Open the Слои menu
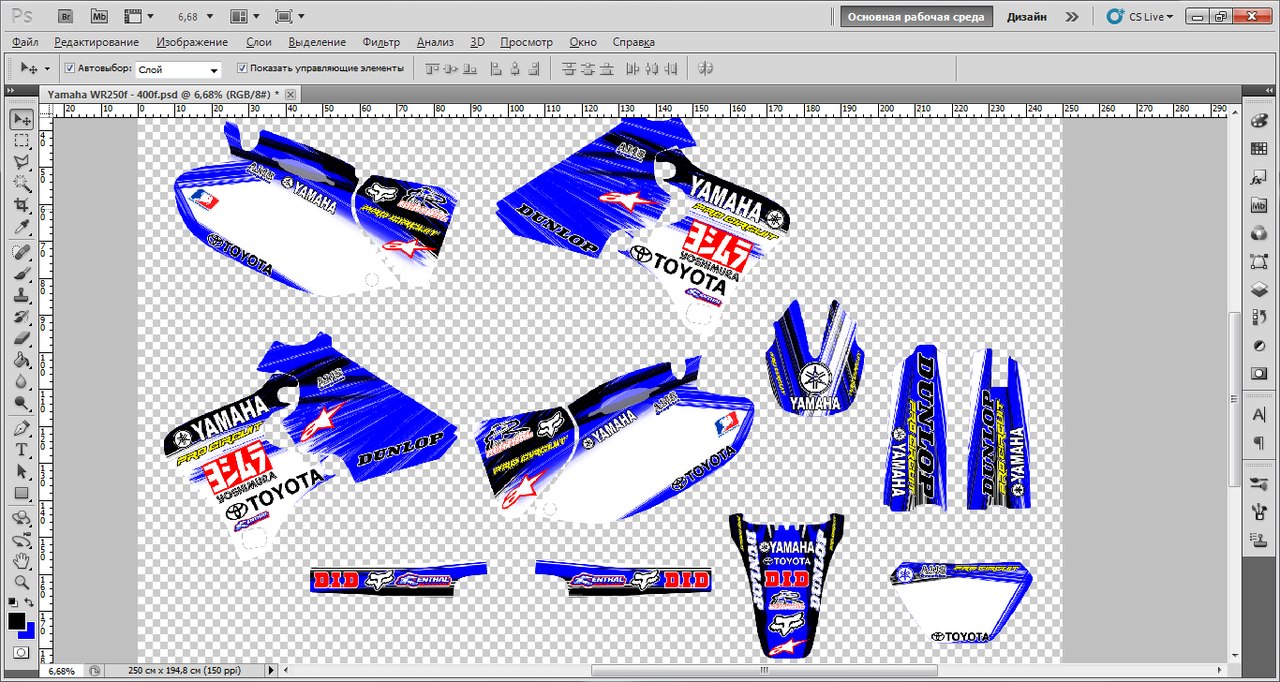The width and height of the screenshot is (1280, 682). click(x=259, y=42)
